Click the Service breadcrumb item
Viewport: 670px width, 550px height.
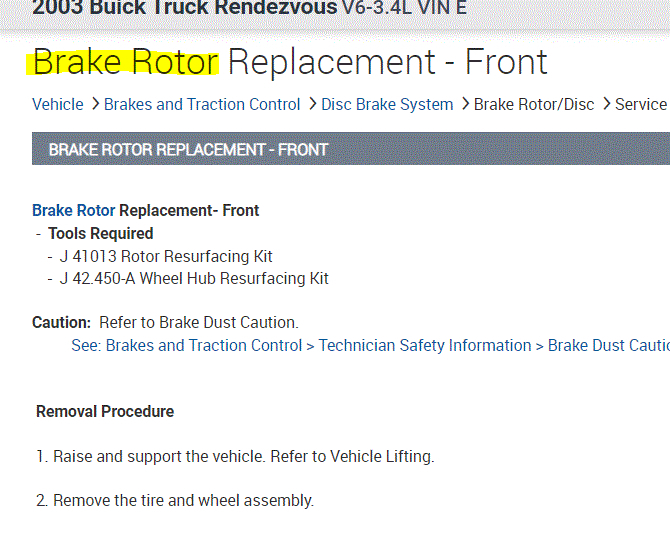(641, 104)
